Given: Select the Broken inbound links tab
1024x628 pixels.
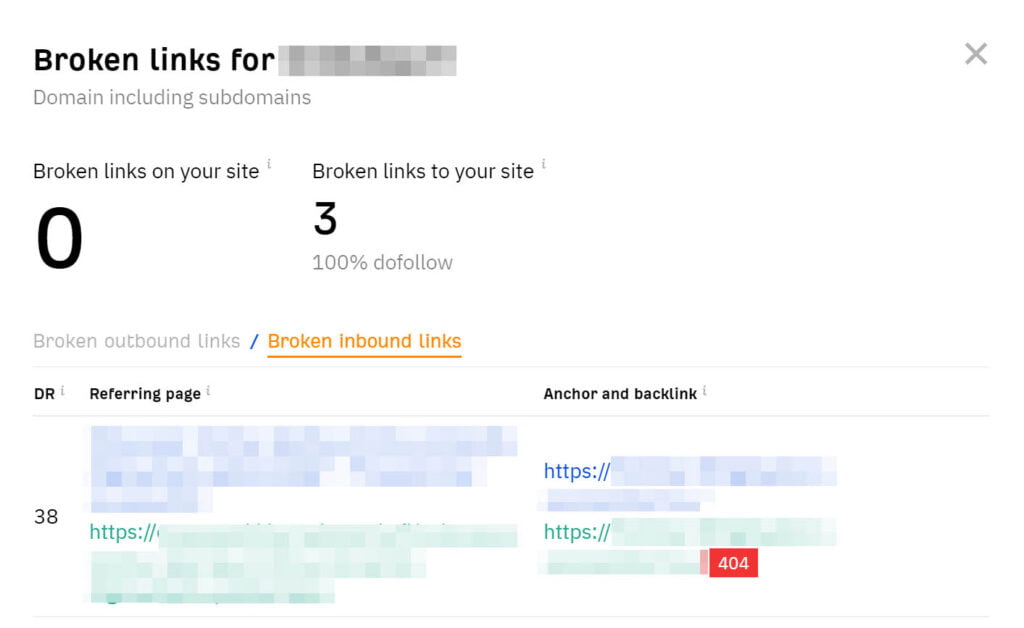Looking at the screenshot, I should [x=364, y=341].
